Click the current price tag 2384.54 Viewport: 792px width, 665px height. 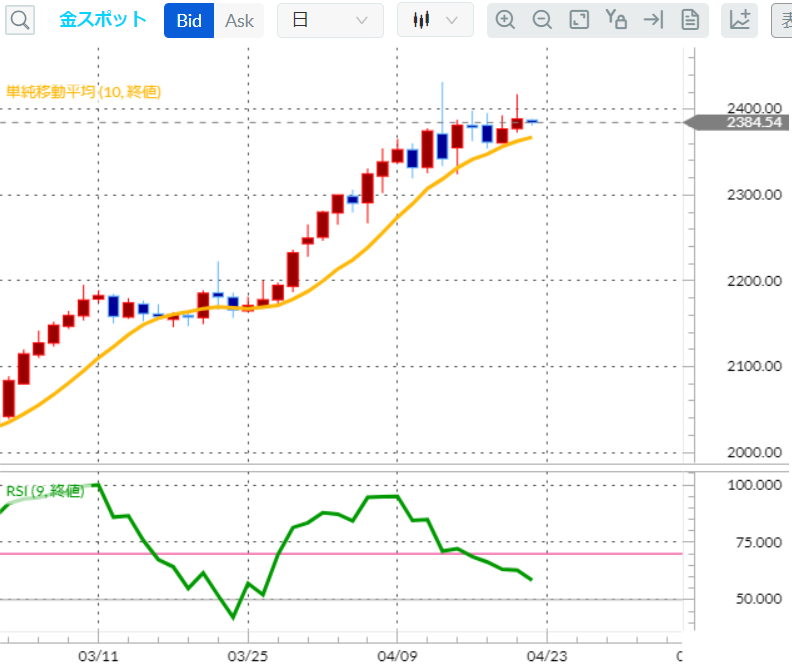click(x=736, y=122)
